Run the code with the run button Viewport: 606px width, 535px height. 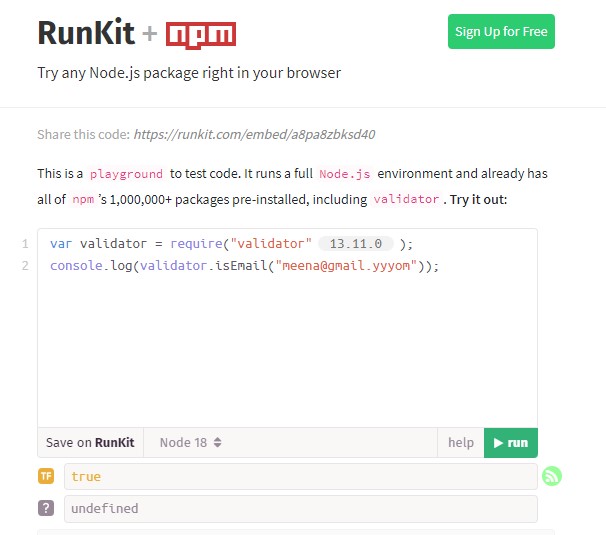[511, 443]
